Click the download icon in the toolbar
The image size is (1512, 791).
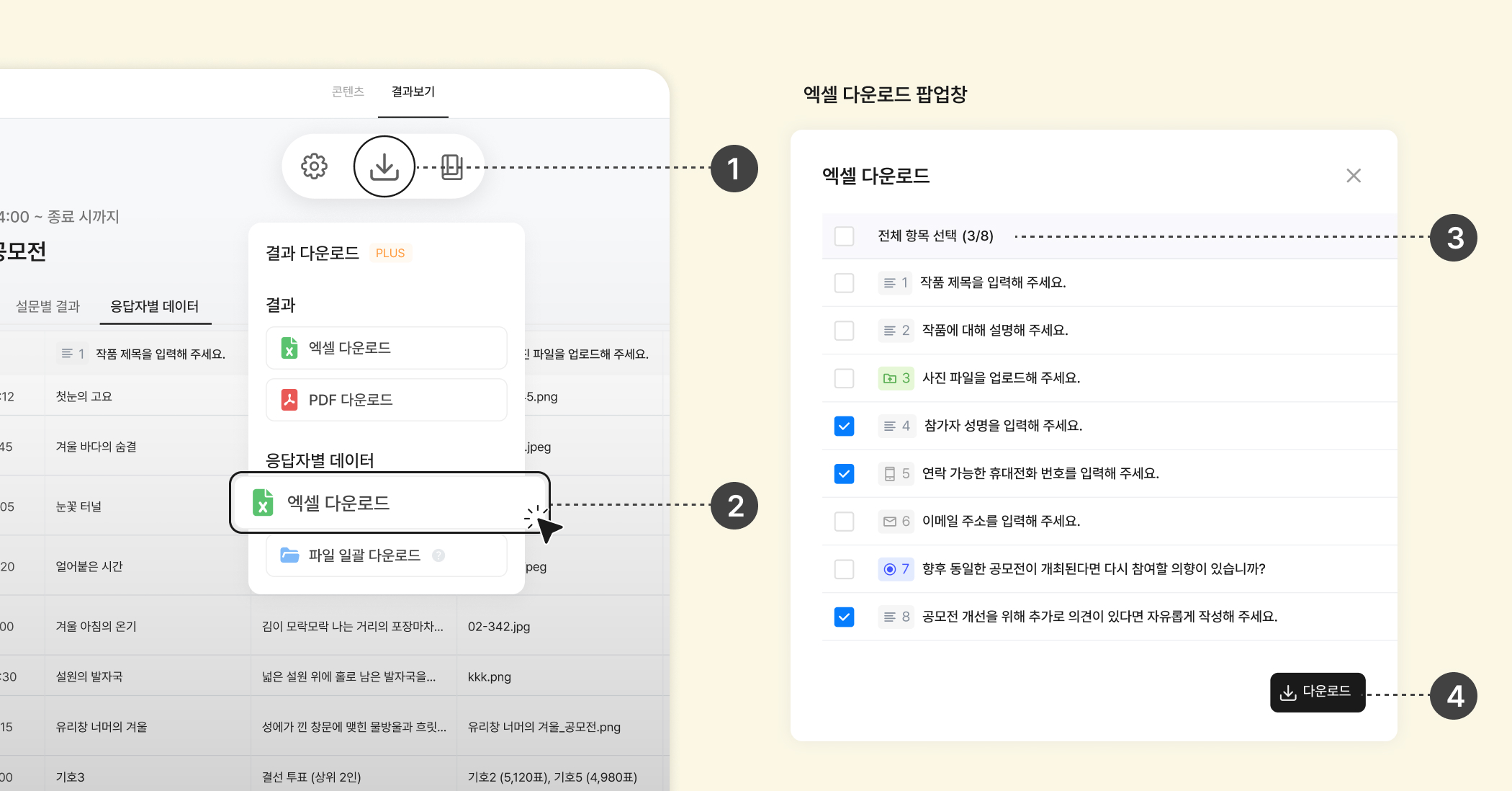click(384, 166)
